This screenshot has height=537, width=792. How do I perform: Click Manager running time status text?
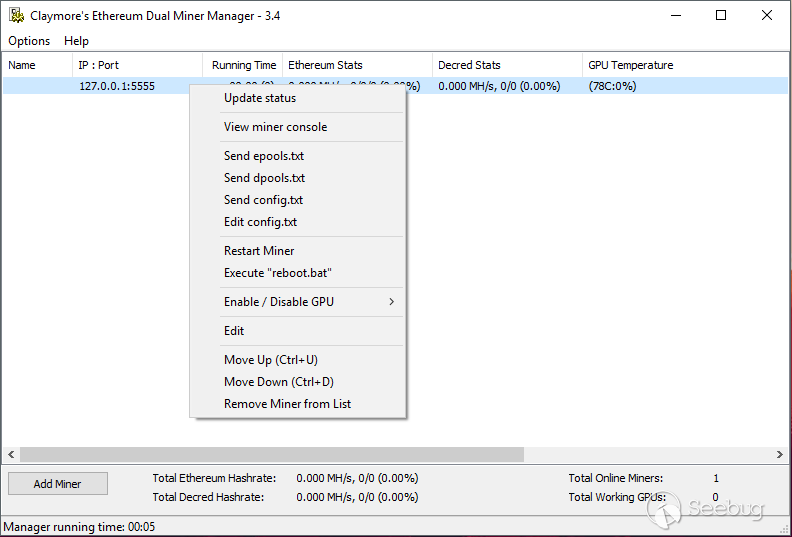tap(79, 527)
